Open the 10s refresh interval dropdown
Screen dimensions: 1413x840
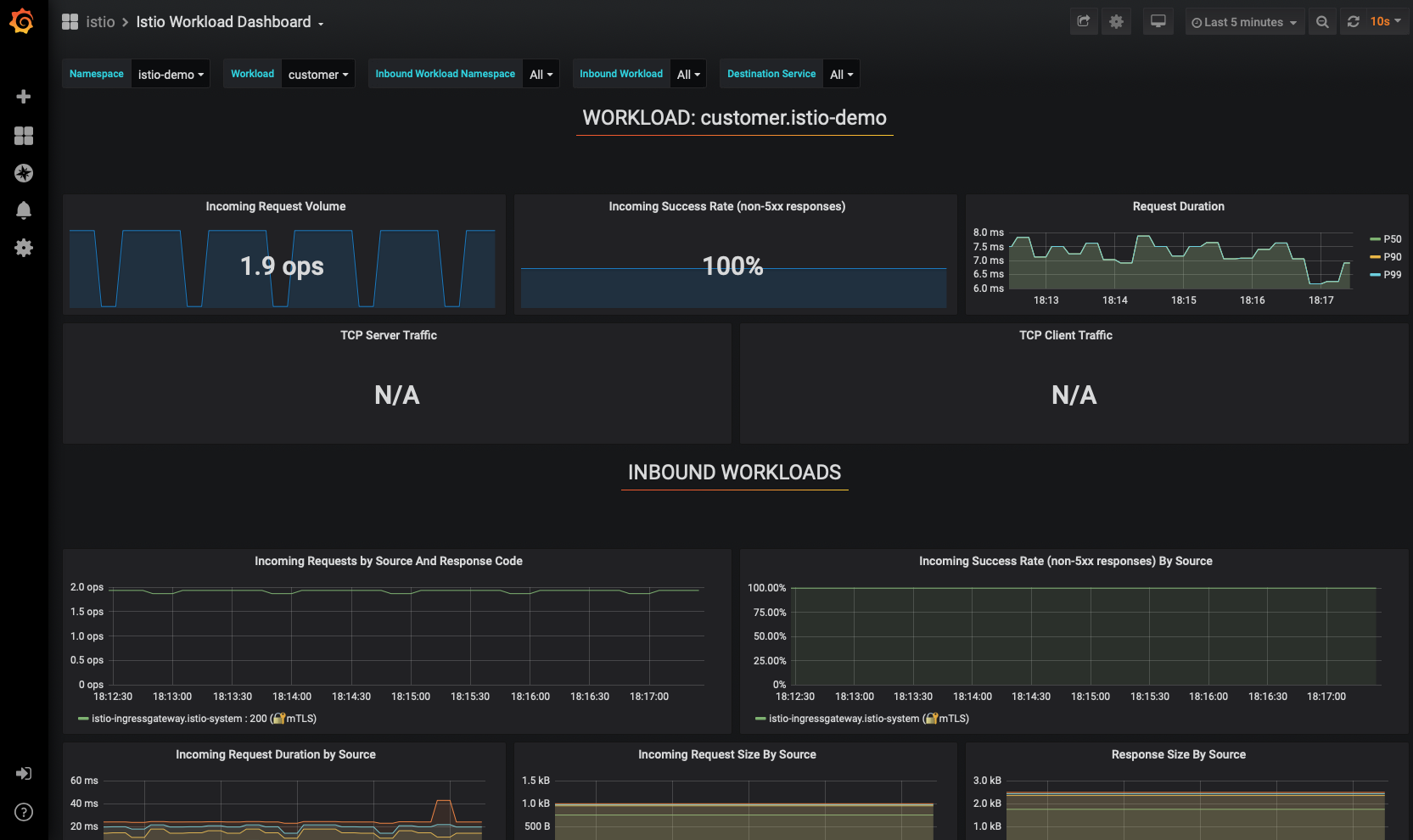click(x=1386, y=22)
